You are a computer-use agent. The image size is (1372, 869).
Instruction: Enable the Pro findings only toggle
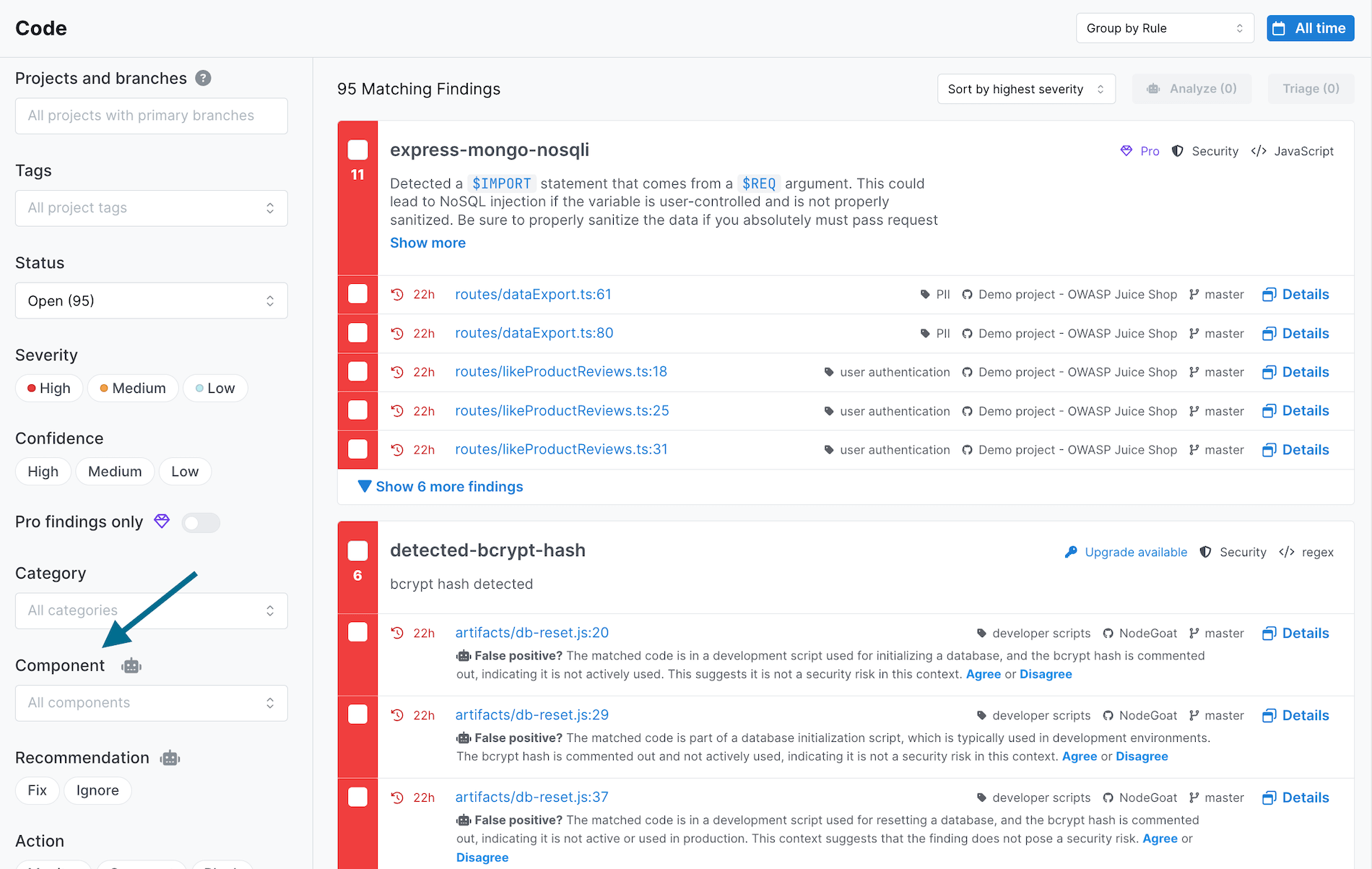point(201,522)
